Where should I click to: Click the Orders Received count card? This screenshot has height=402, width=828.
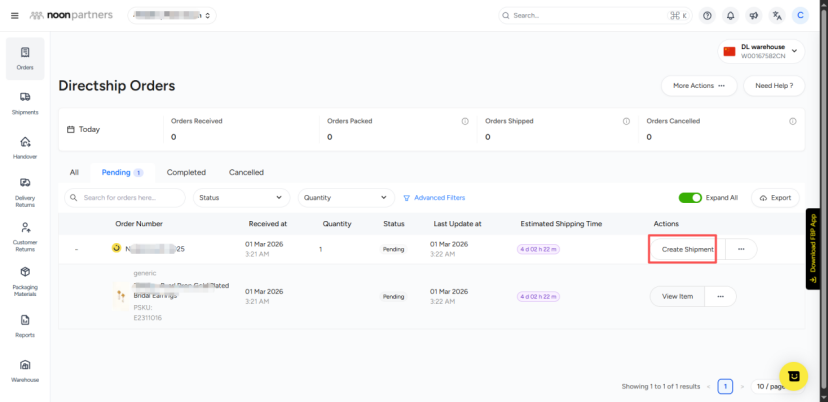click(x=241, y=129)
